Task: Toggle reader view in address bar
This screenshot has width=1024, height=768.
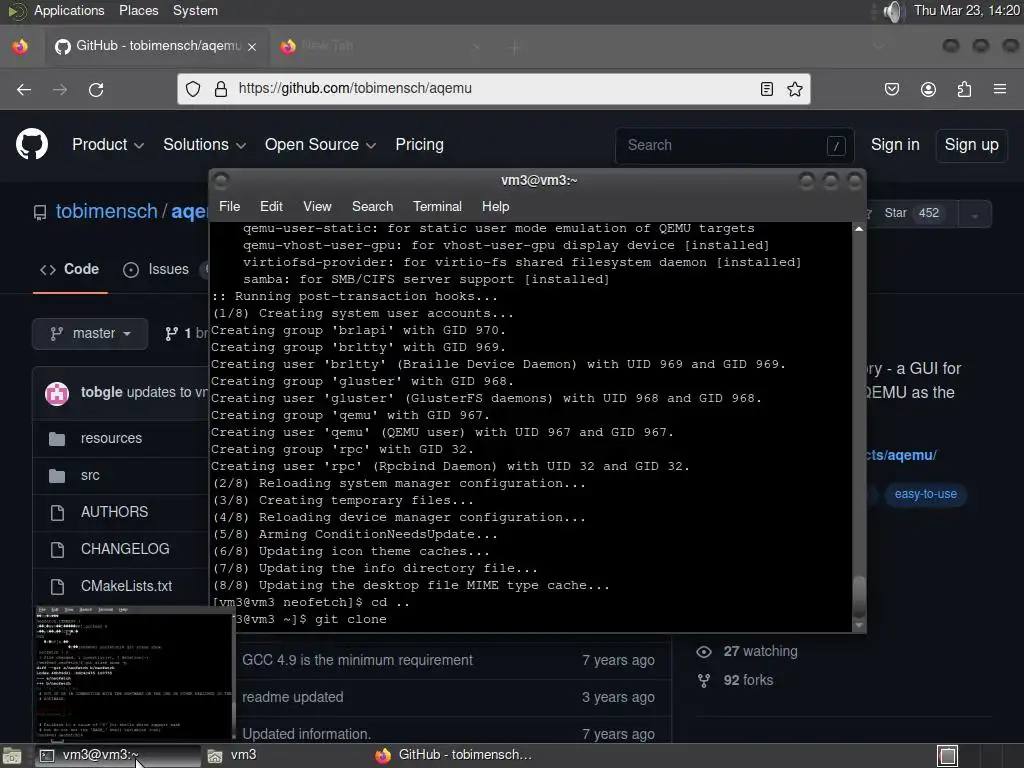Action: (x=767, y=89)
